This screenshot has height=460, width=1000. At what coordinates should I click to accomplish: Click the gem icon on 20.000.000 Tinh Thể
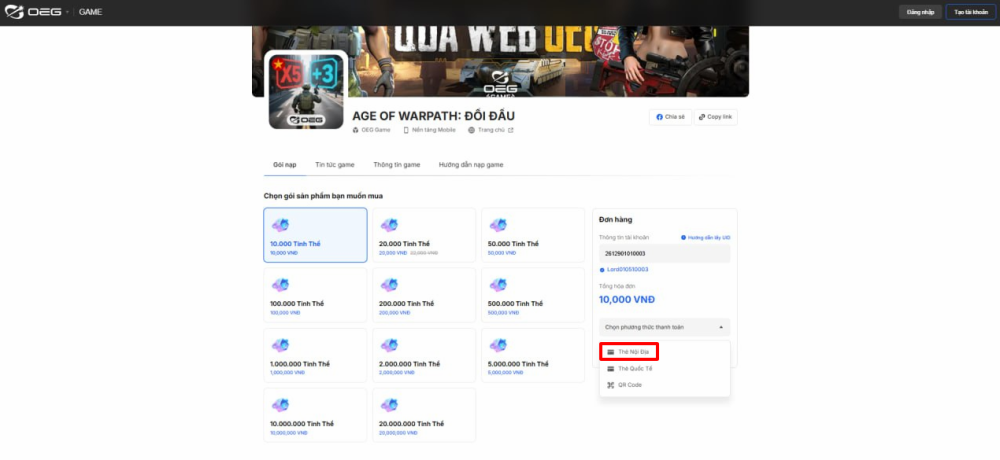pos(389,405)
